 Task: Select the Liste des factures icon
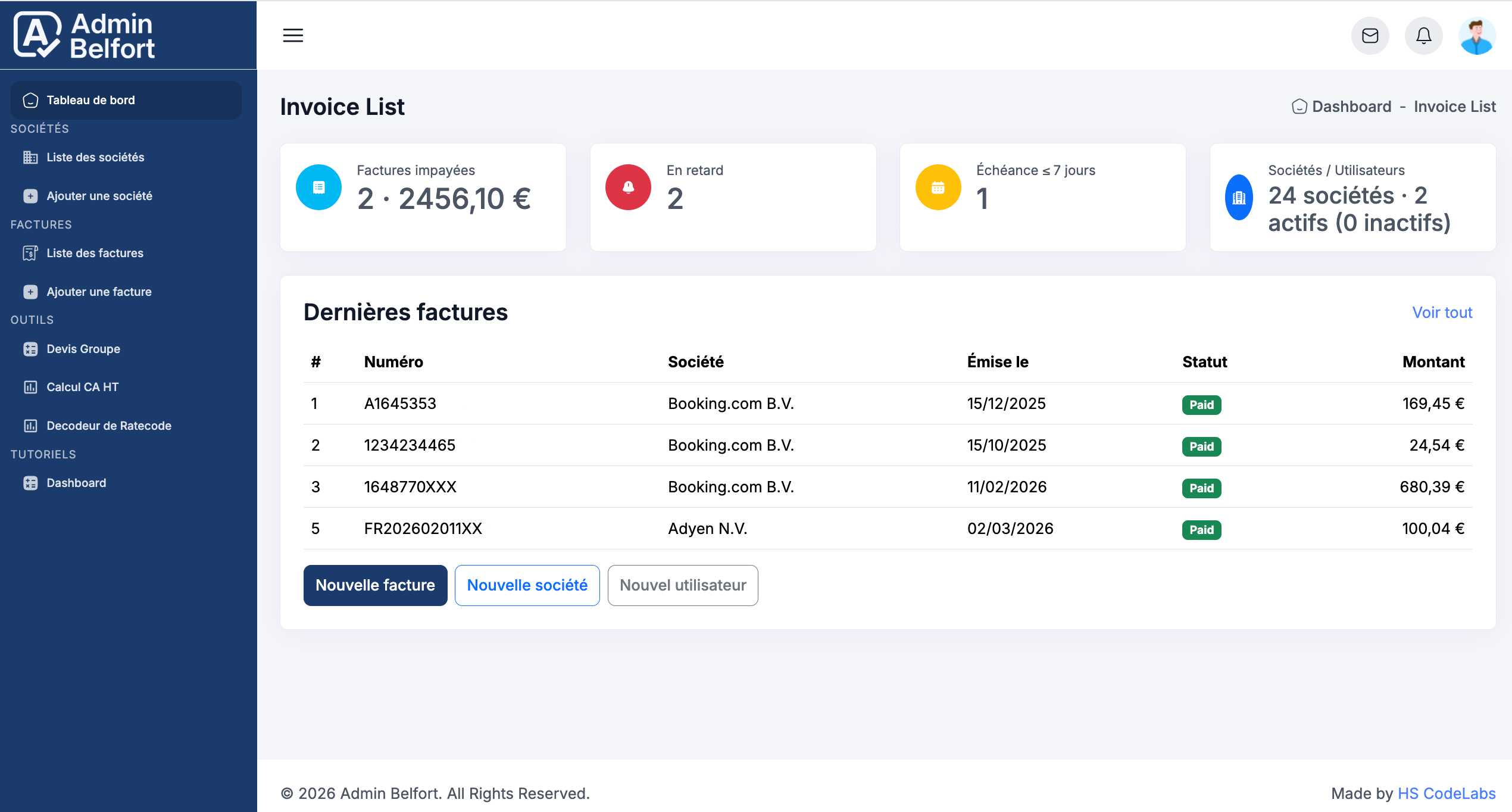[31, 253]
